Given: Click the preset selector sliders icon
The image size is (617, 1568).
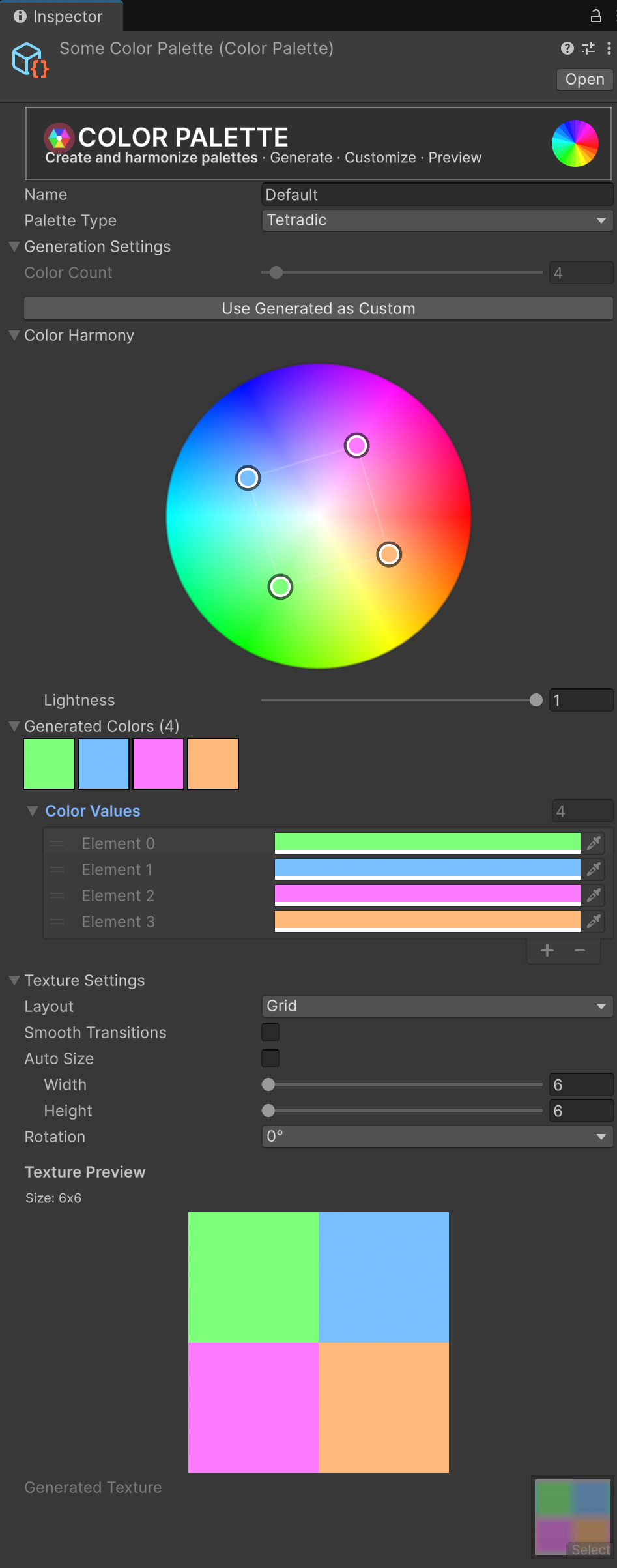Looking at the screenshot, I should coord(588,48).
